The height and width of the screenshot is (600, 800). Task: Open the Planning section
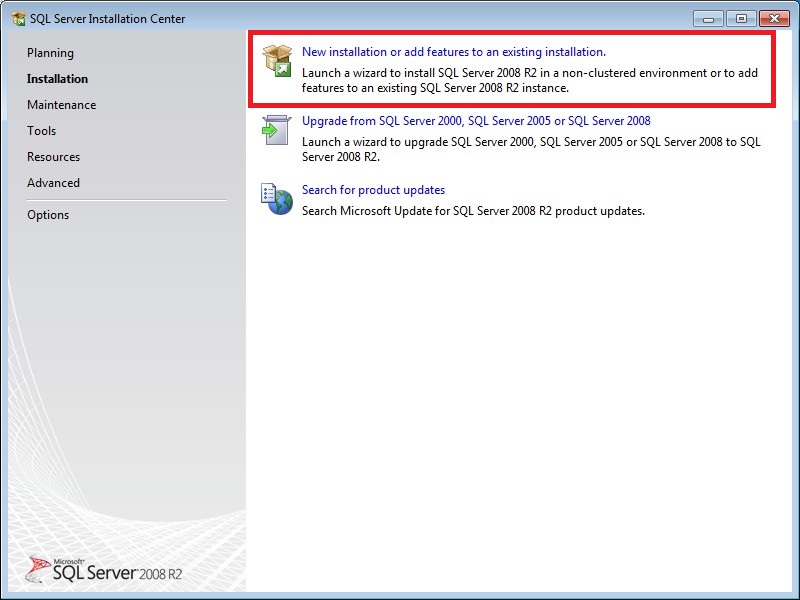(50, 53)
